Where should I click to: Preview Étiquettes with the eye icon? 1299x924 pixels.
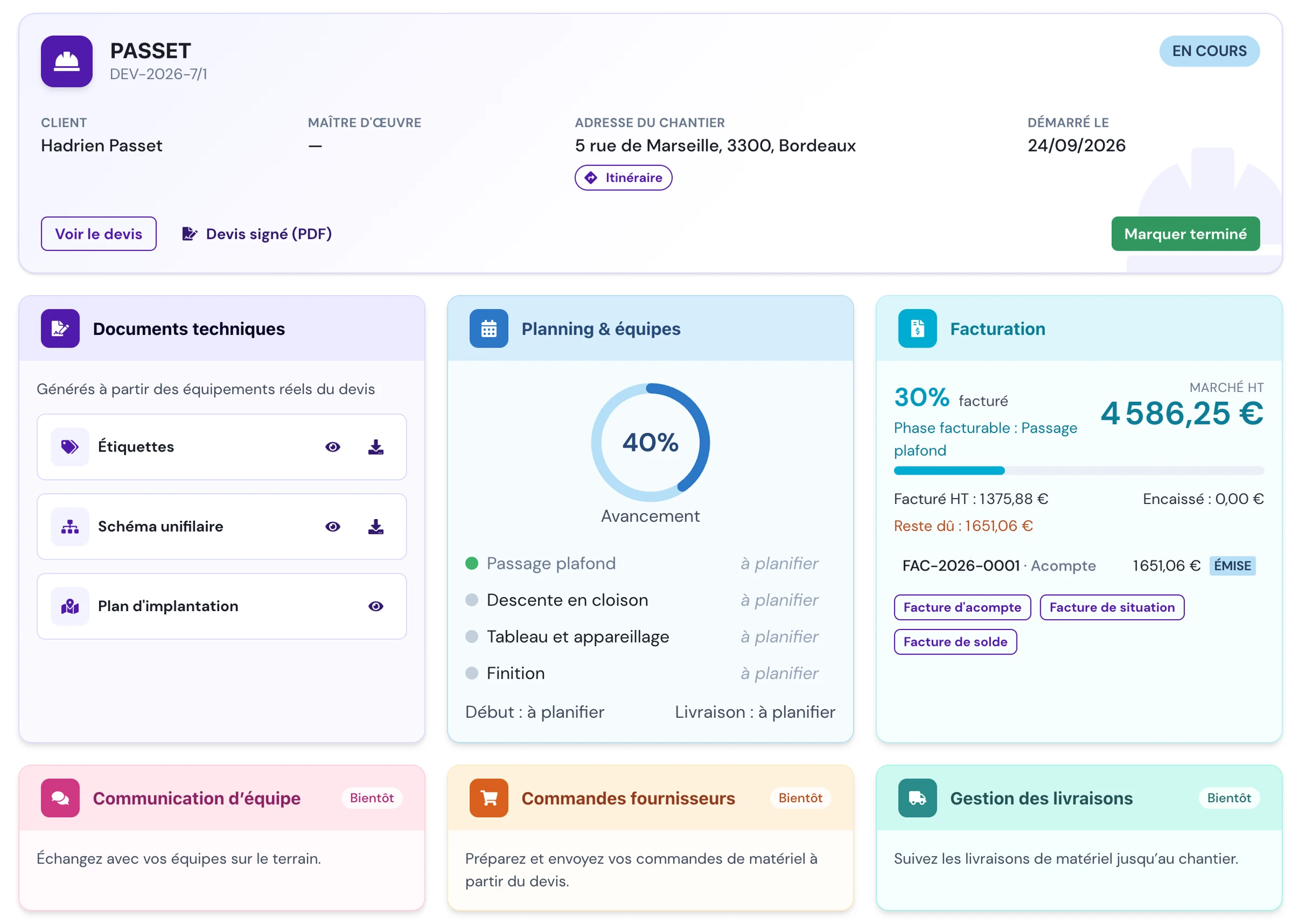coord(333,447)
